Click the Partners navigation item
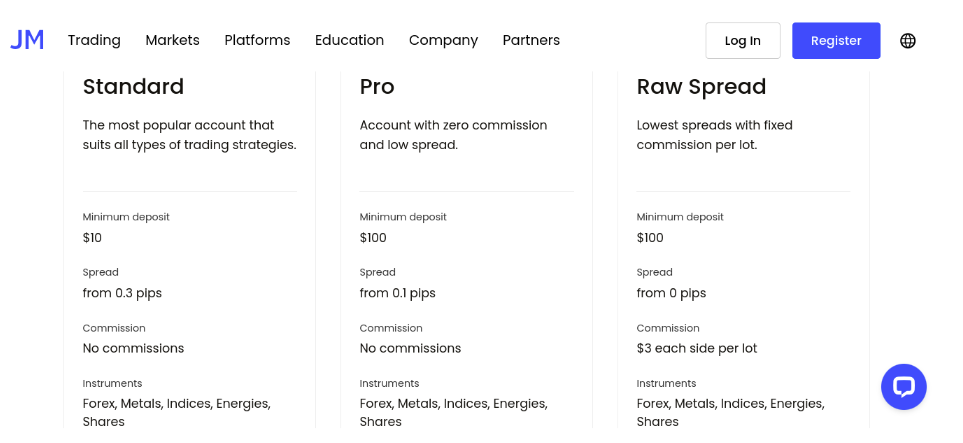 point(531,40)
